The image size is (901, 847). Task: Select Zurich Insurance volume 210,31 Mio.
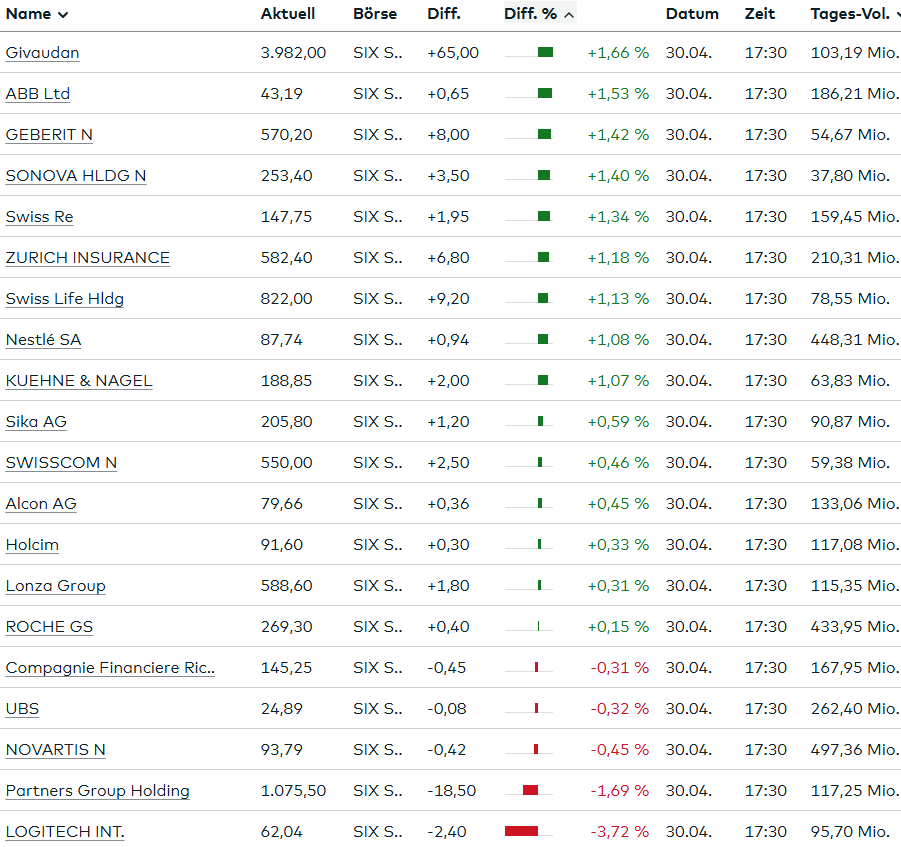854,257
